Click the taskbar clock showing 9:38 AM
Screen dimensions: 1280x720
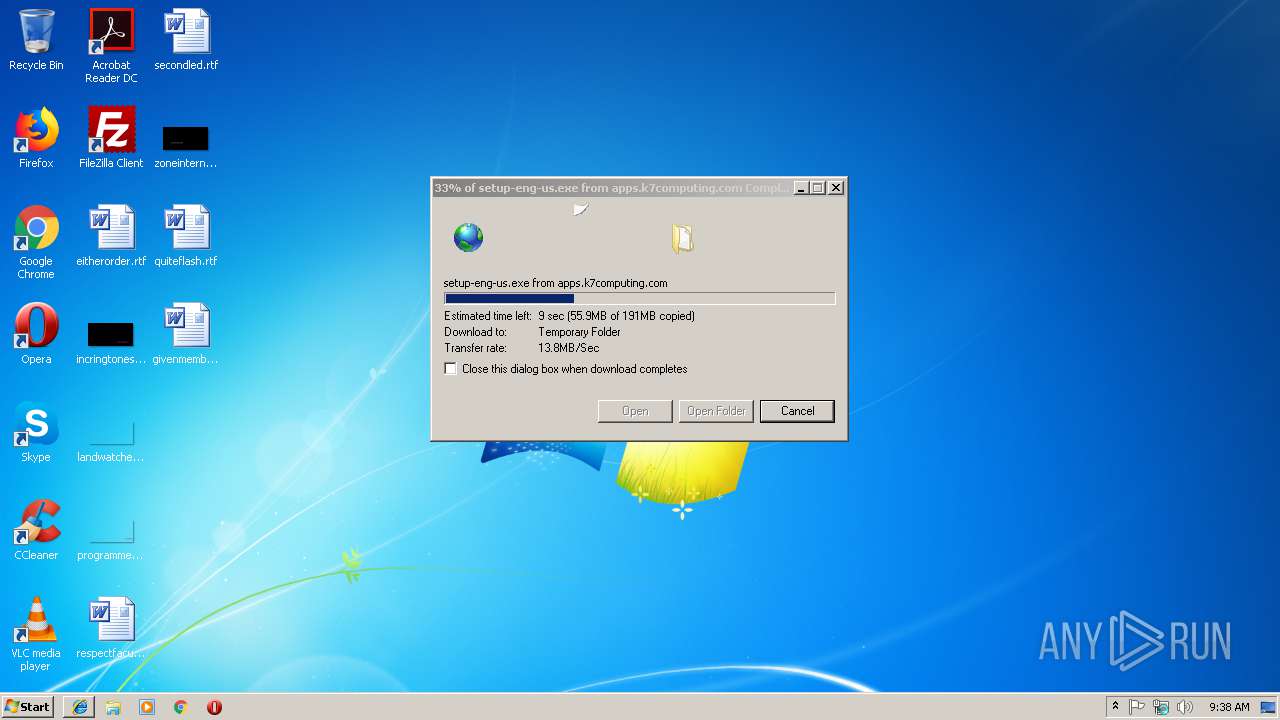1229,707
